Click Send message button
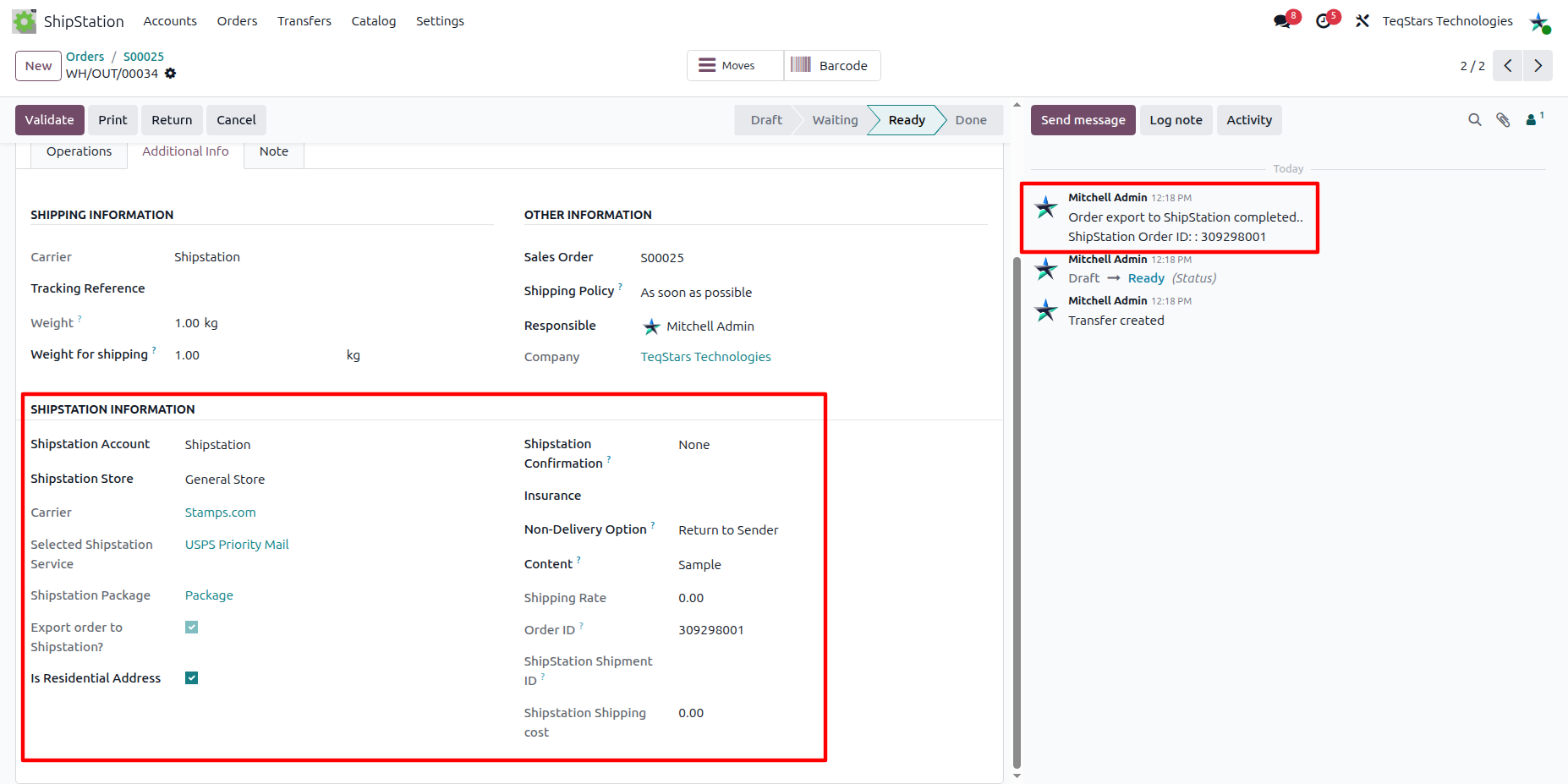Screen dimensions: 1568x784 1083,120
